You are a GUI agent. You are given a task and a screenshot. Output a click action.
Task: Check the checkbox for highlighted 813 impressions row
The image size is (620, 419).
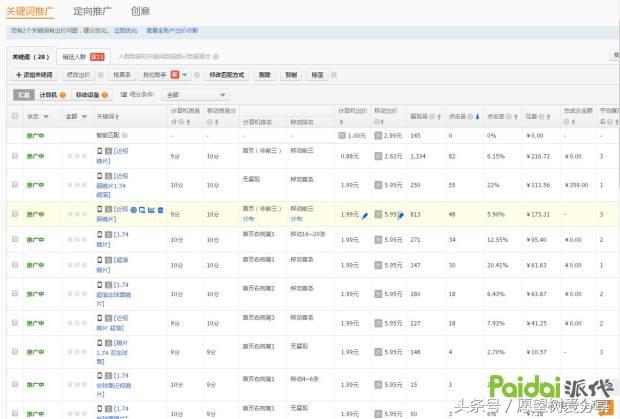click(x=14, y=214)
